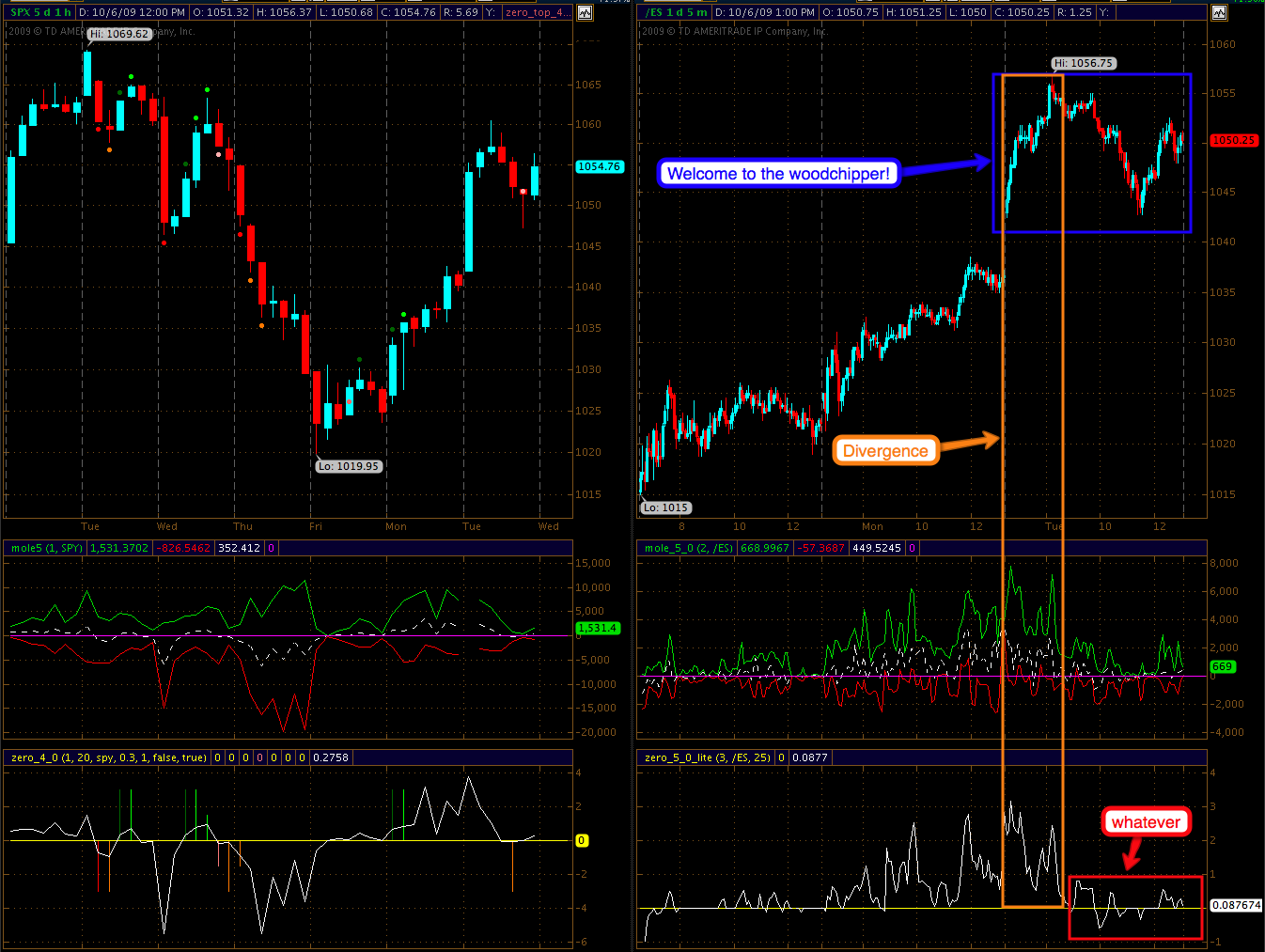
Task: Select the SPX 5 d 1 h label
Action: (x=40, y=12)
